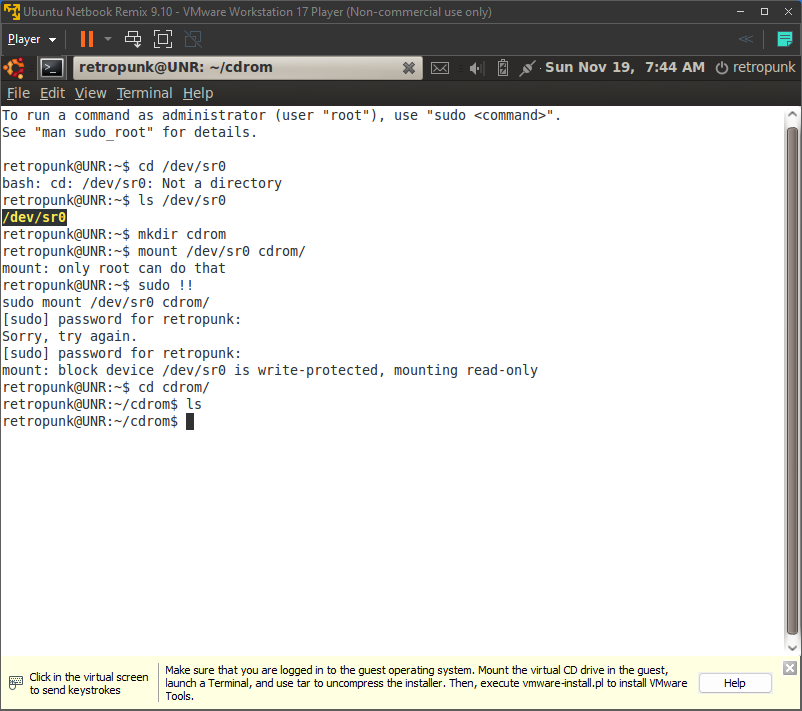Screen dimensions: 802x711
Task: Click the battery status indicator
Action: [503, 68]
